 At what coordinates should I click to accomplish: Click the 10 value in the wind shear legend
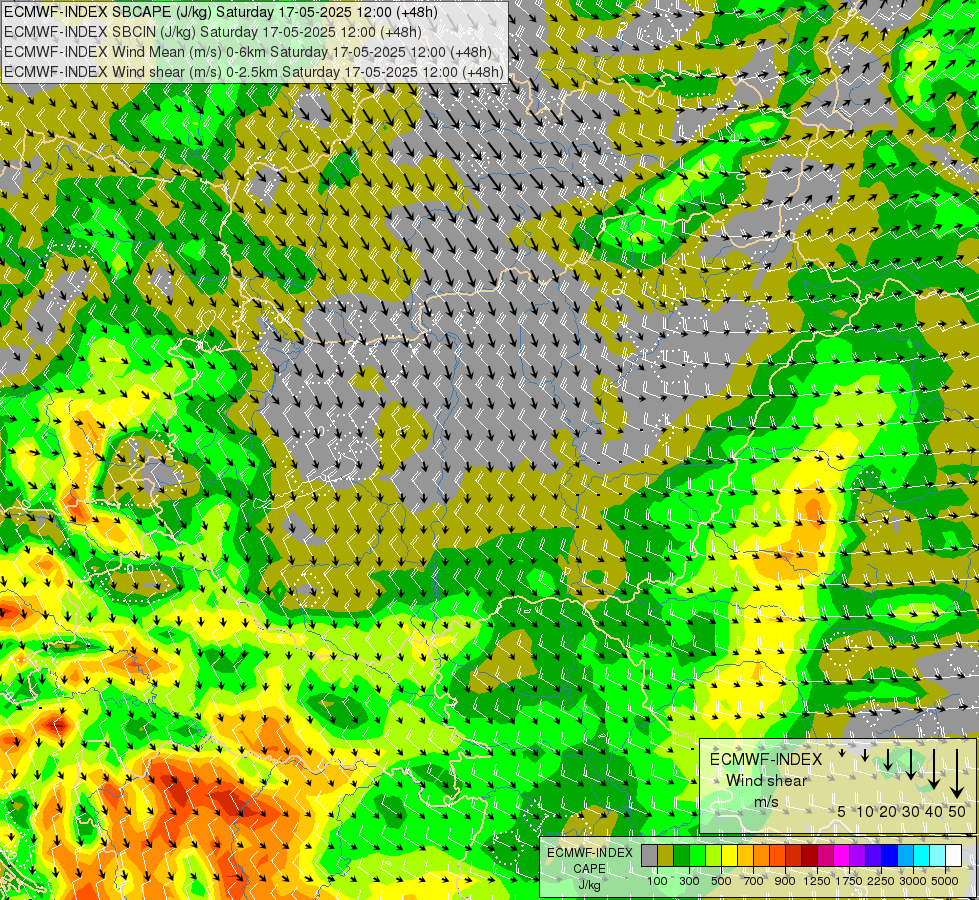[x=865, y=811]
